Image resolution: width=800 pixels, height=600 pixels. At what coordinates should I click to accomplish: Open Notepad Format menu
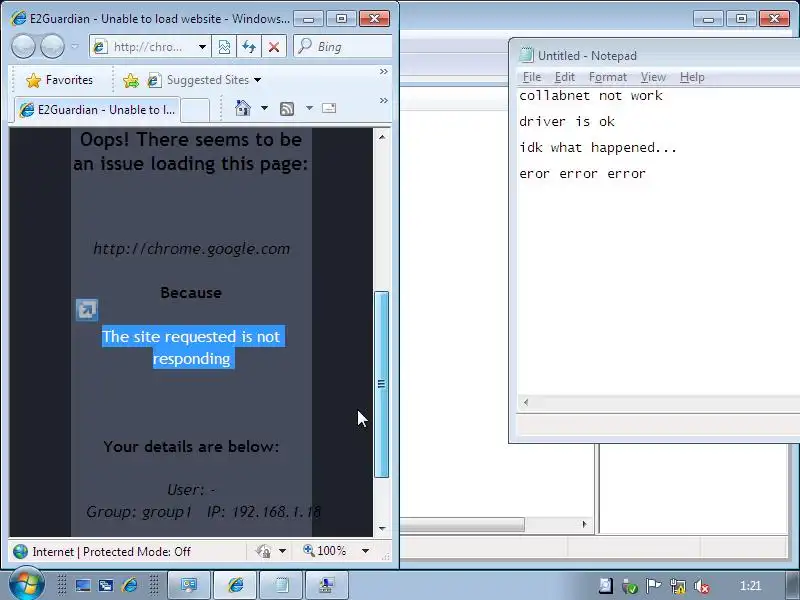tap(608, 77)
